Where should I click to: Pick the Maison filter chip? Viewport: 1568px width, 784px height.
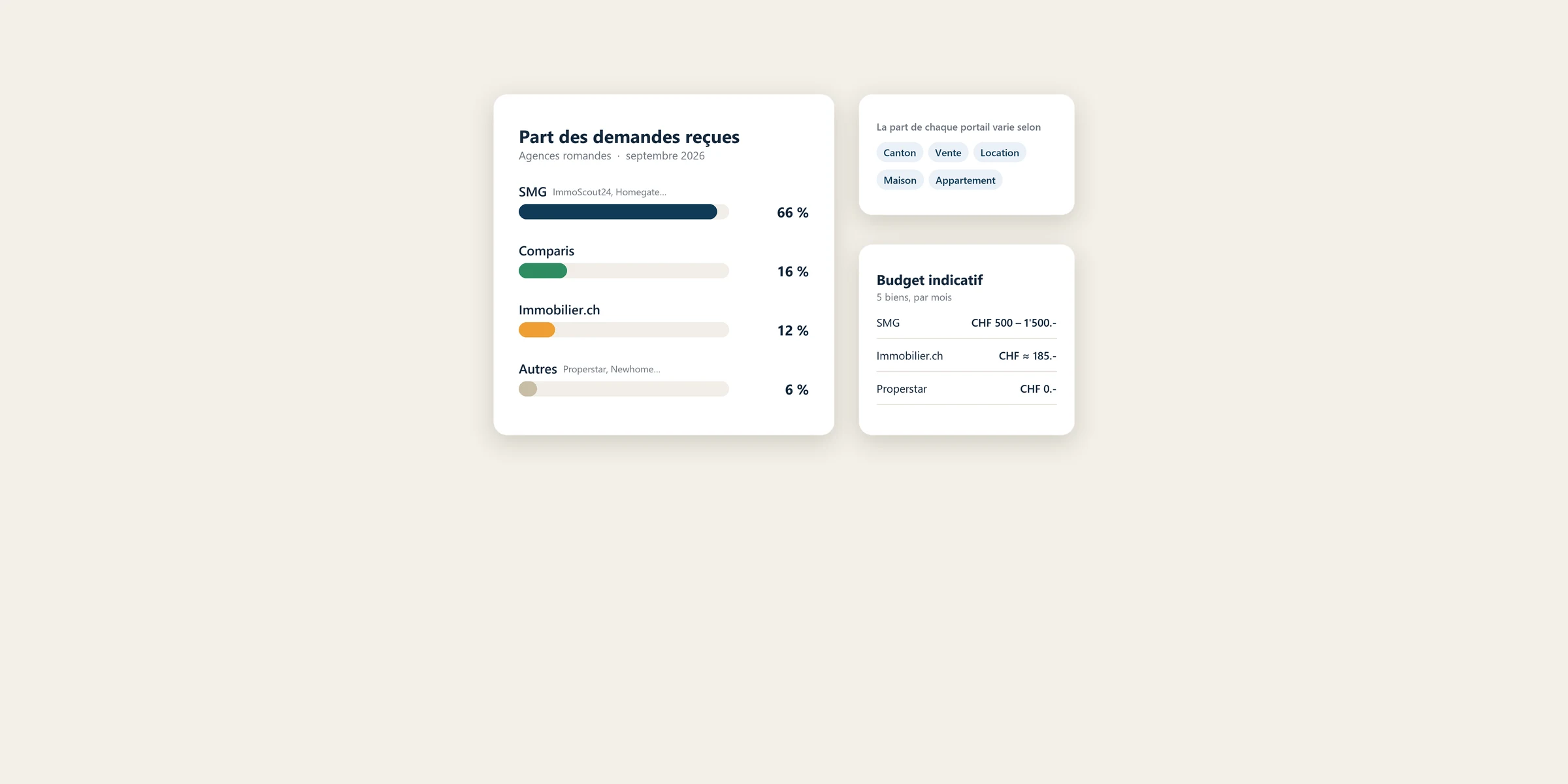coord(900,180)
